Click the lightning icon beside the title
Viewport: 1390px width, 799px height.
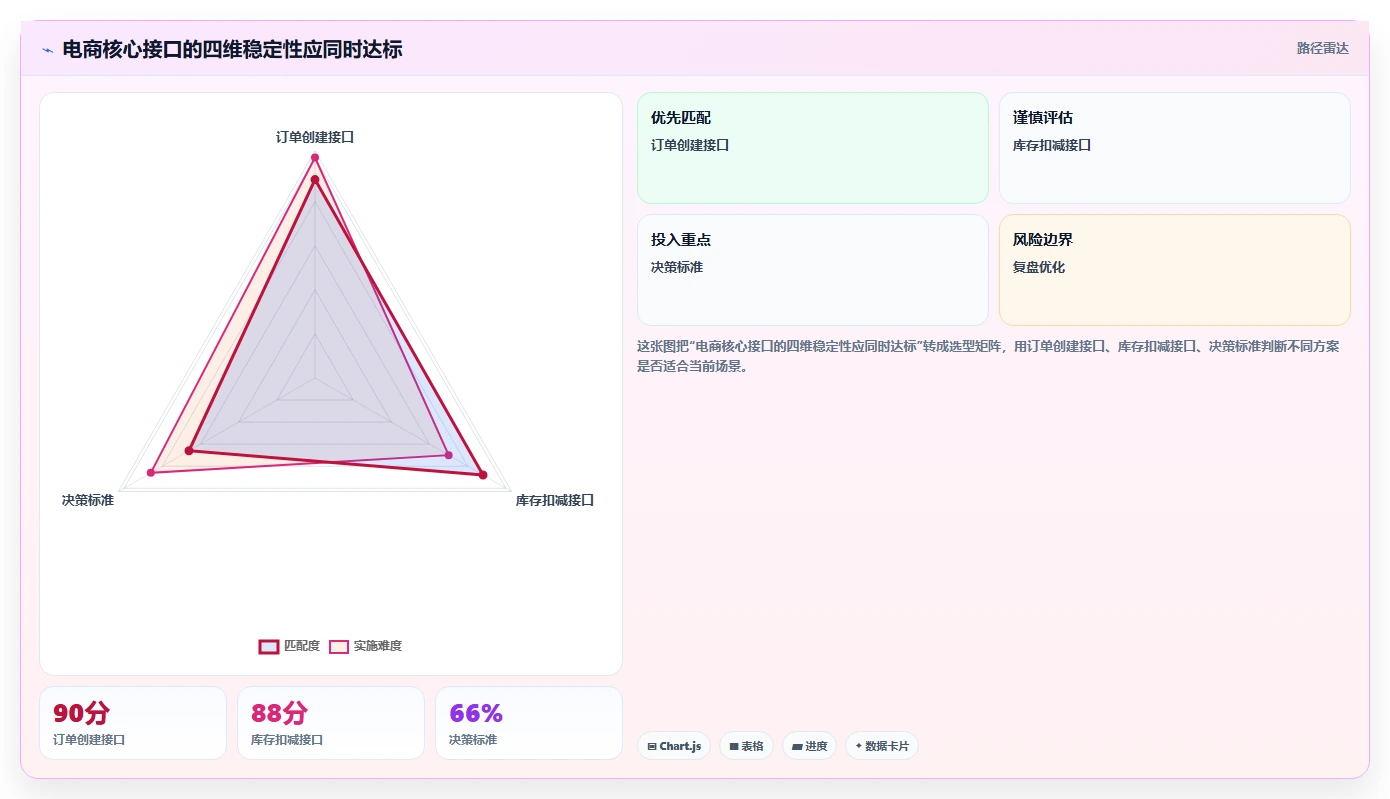(x=47, y=50)
